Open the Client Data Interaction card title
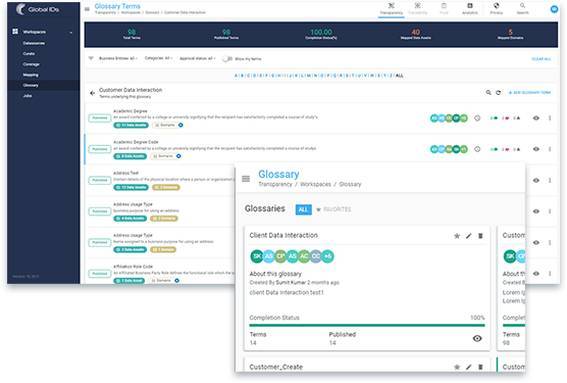Screen dimensions: 567x383 (284, 235)
